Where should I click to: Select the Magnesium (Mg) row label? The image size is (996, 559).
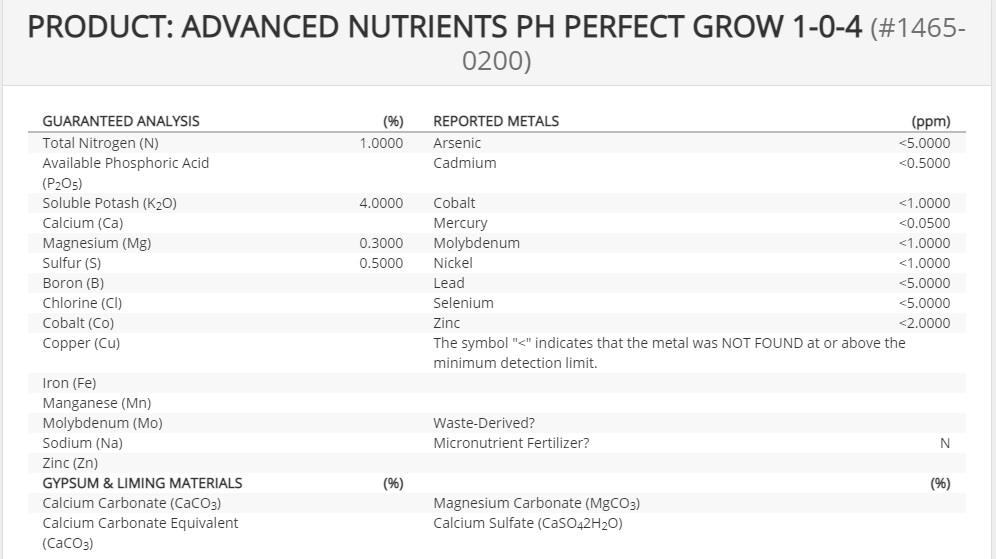97,243
